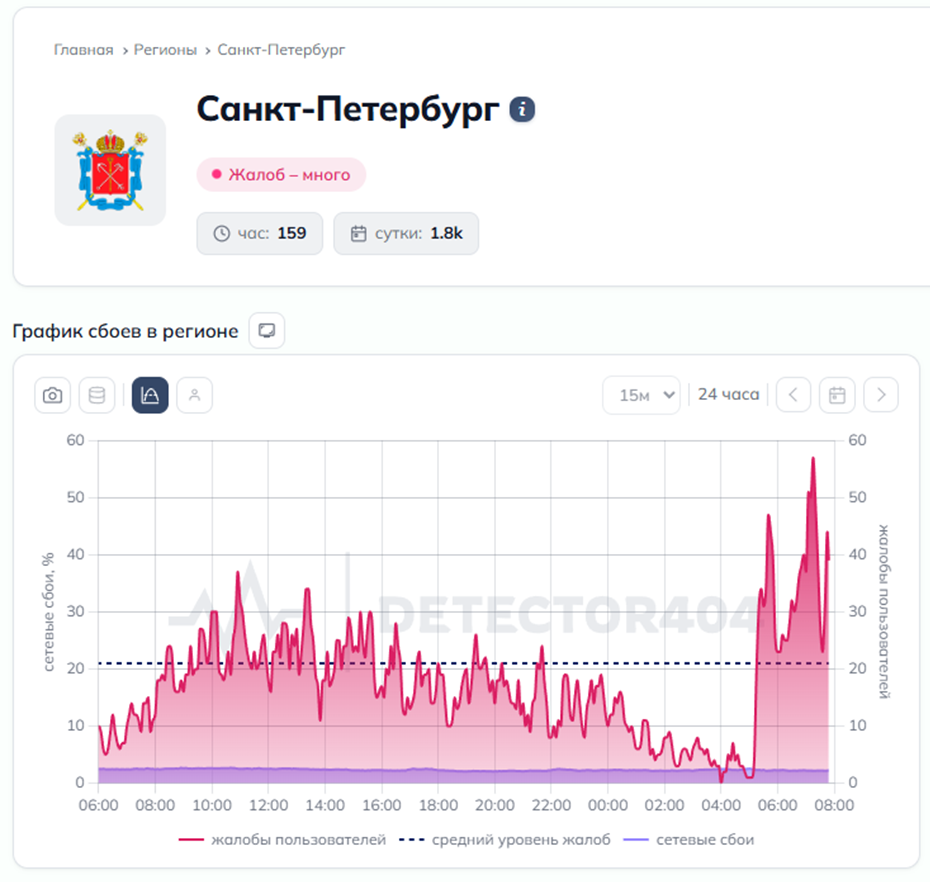Click the purple line swatch in the legend

(636, 840)
